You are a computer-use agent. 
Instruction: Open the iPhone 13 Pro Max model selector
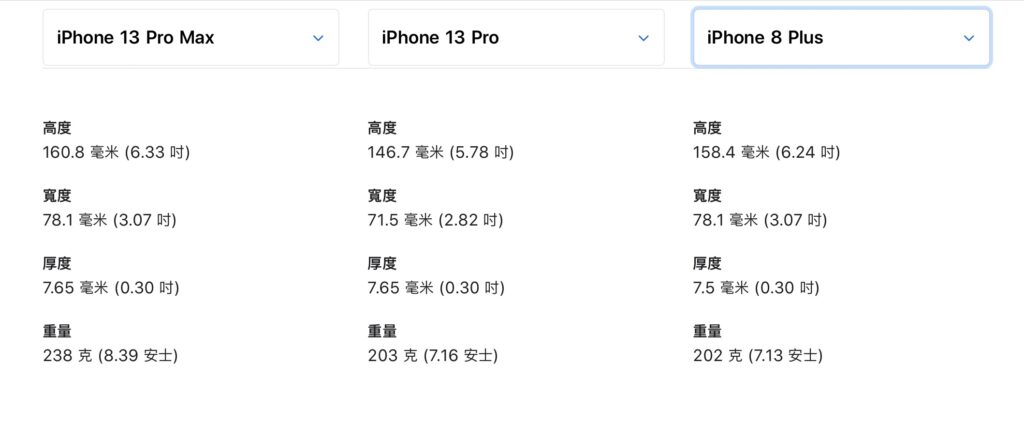click(x=191, y=37)
